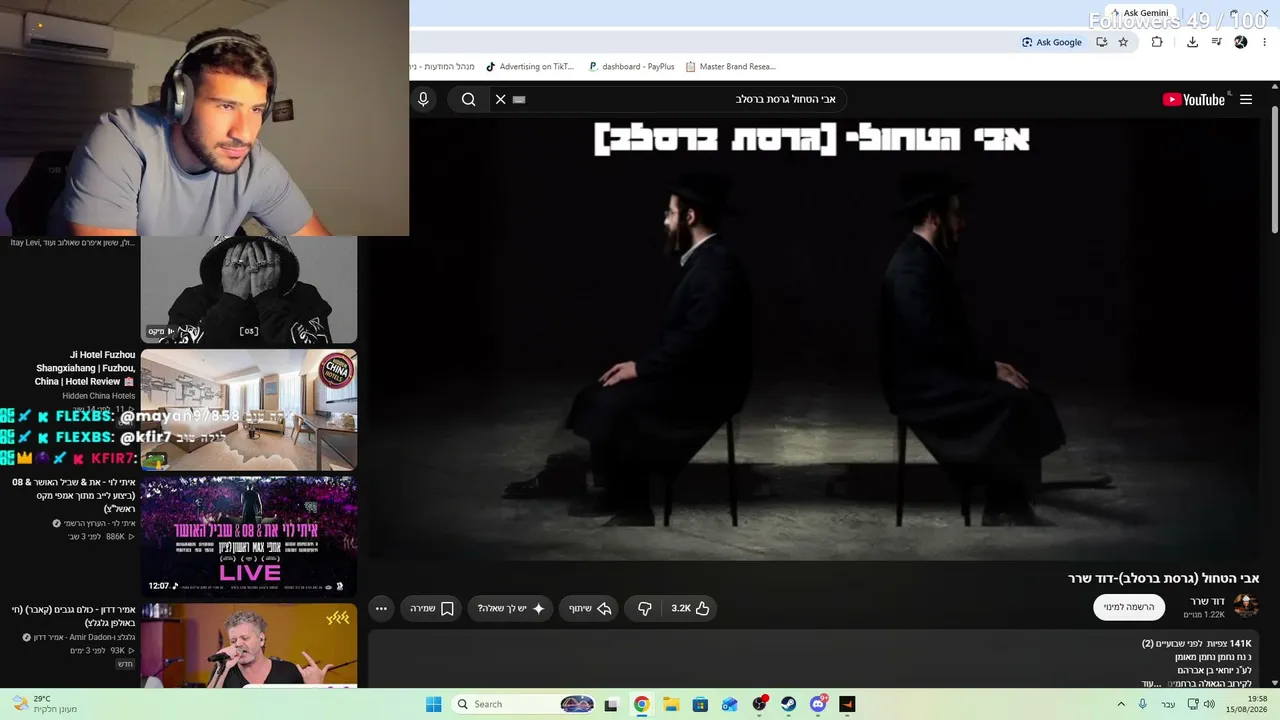Open the Advertising on TikTok bookmark
The image size is (1280, 720).
(530, 67)
